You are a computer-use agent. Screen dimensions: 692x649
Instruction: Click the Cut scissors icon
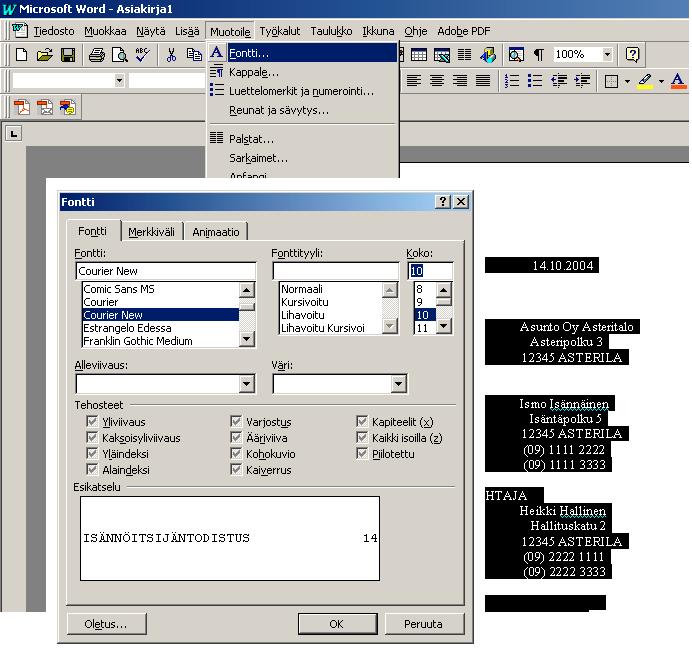(171, 55)
